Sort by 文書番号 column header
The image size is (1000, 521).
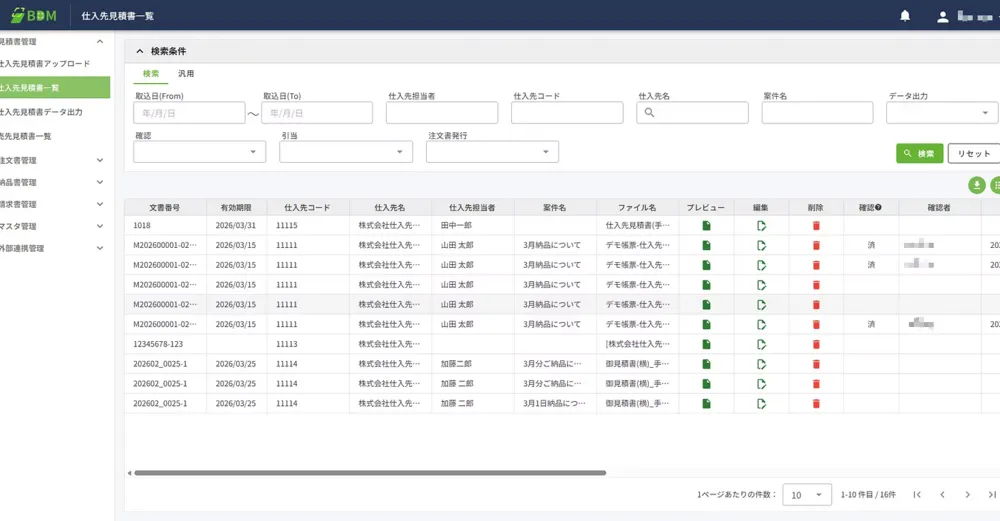[x=165, y=207]
